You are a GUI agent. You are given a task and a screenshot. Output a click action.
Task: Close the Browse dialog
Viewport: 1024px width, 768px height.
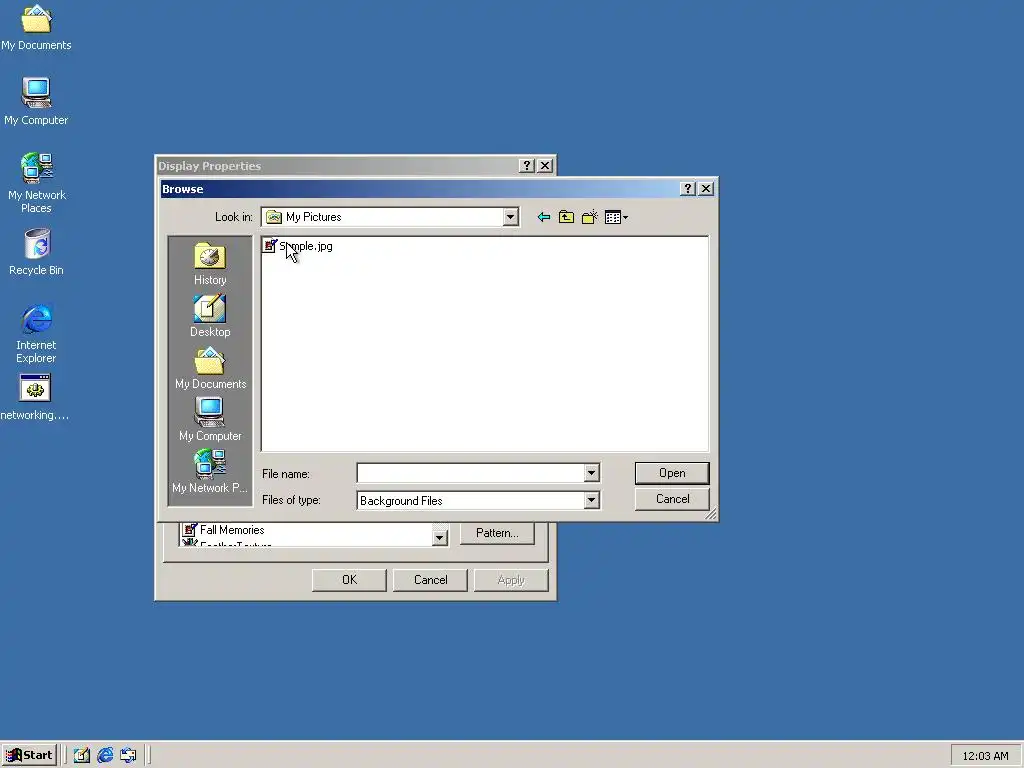[x=706, y=189]
